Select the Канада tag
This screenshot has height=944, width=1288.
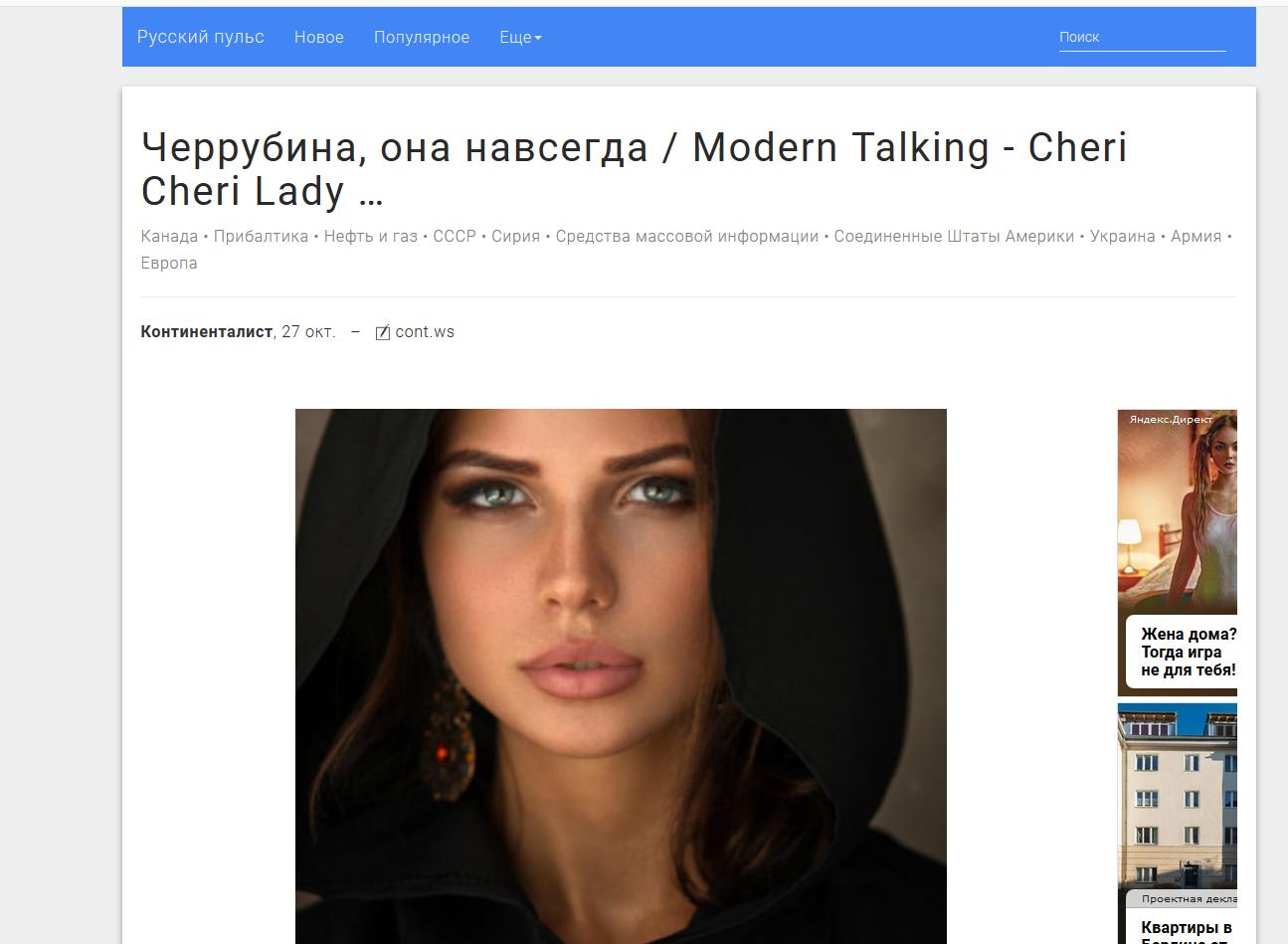(169, 236)
